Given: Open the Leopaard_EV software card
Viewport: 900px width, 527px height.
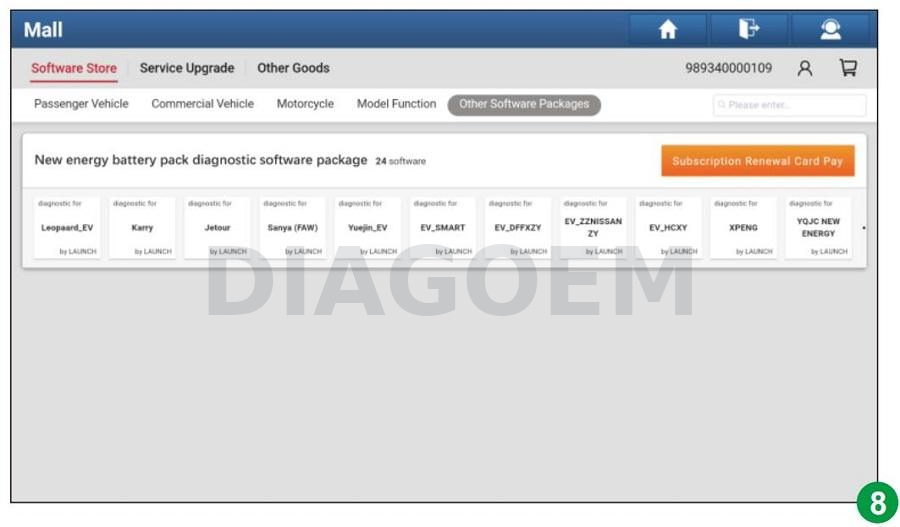Looking at the screenshot, I should click(67, 228).
